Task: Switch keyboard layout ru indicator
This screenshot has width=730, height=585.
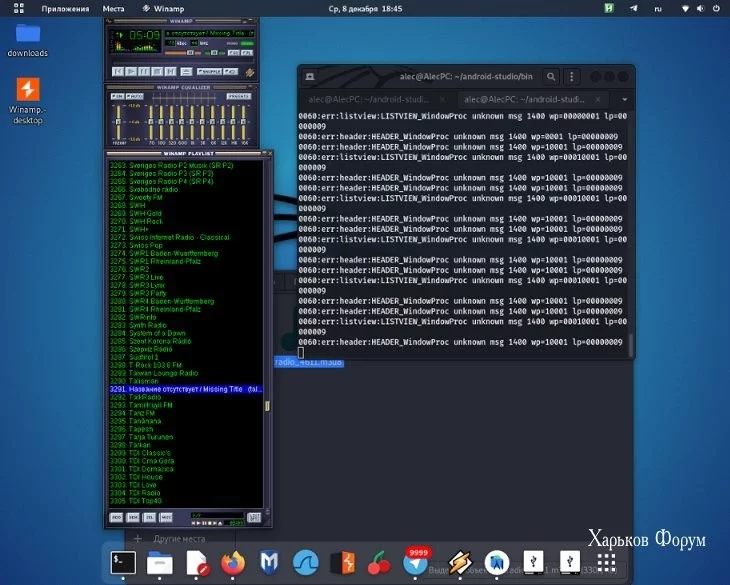Action: (x=658, y=8)
